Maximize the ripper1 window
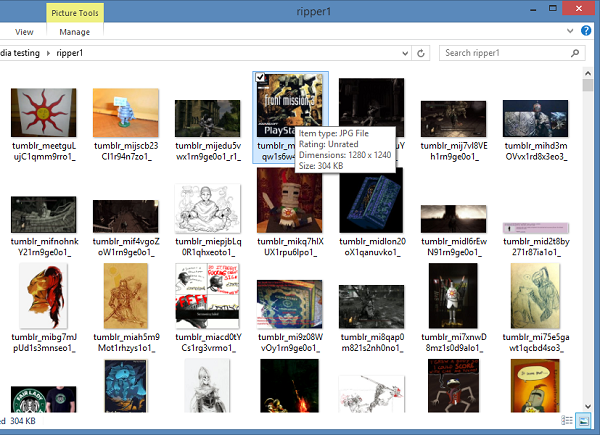The height and width of the screenshot is (435, 600). [x=553, y=8]
